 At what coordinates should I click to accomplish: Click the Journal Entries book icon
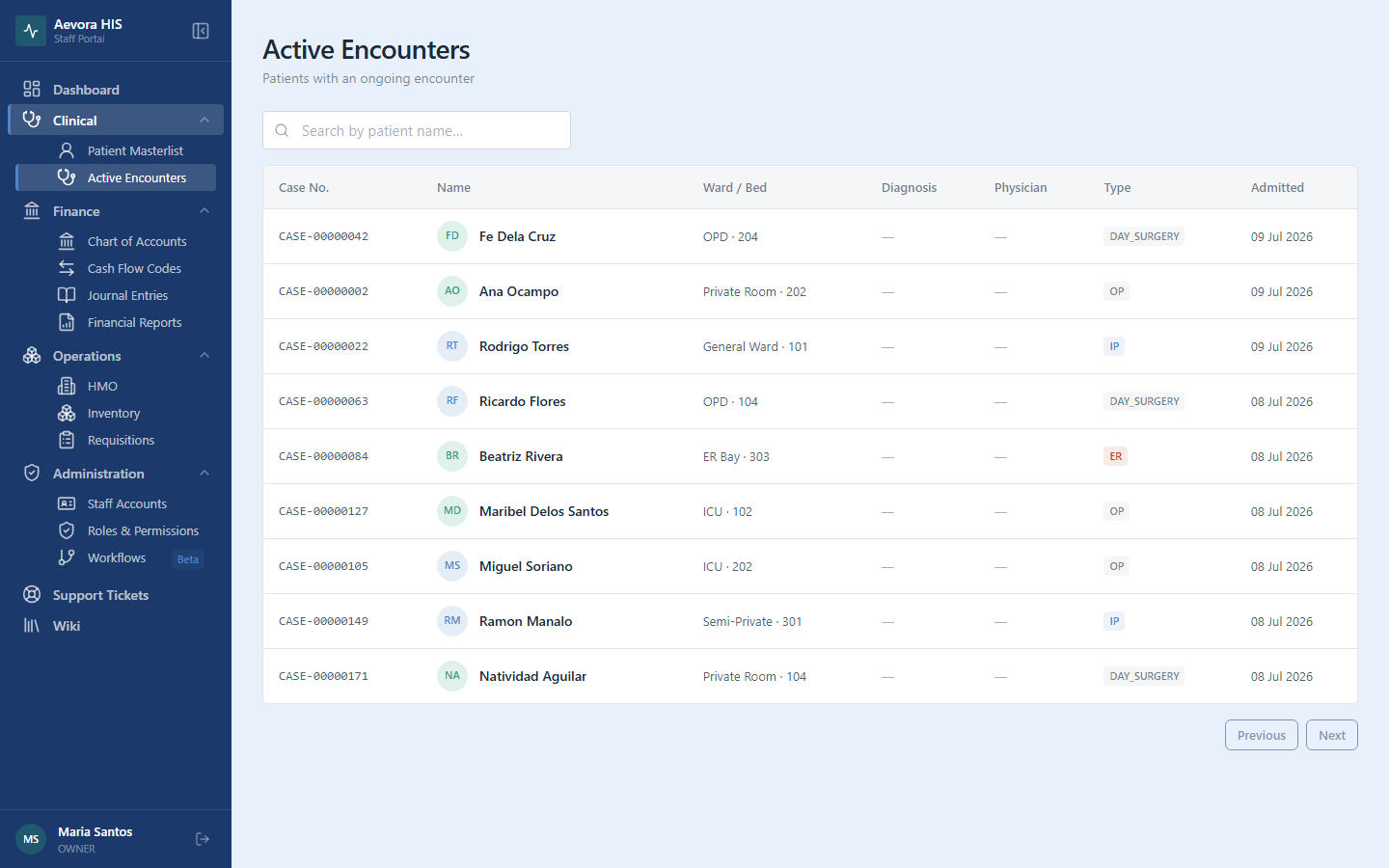click(x=67, y=295)
